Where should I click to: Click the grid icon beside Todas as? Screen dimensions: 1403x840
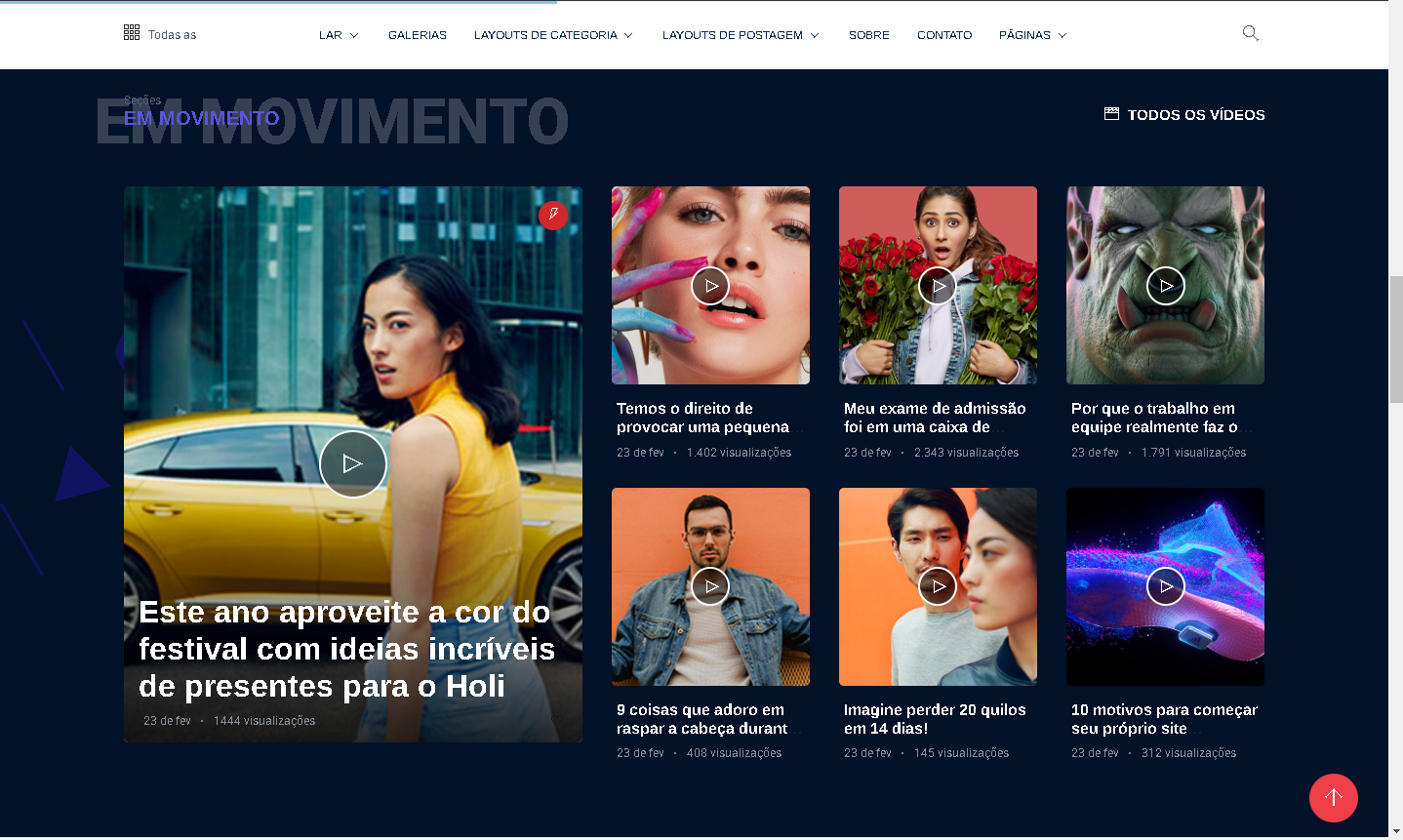tap(132, 33)
